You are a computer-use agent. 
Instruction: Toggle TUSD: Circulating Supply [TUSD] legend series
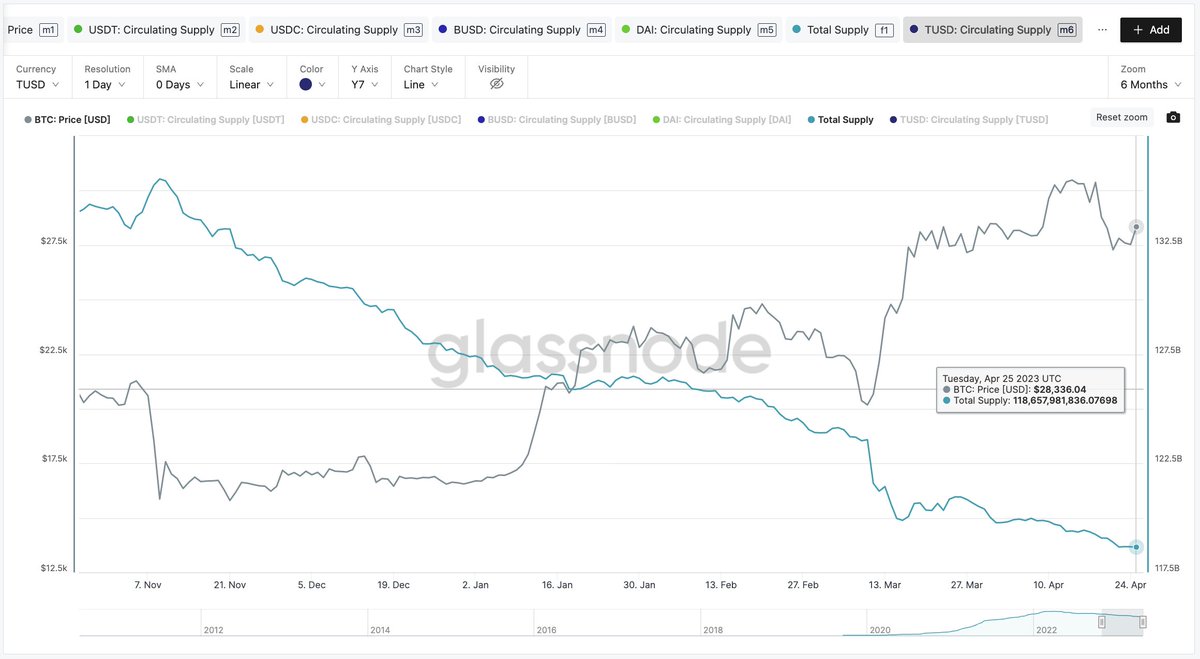pos(969,120)
